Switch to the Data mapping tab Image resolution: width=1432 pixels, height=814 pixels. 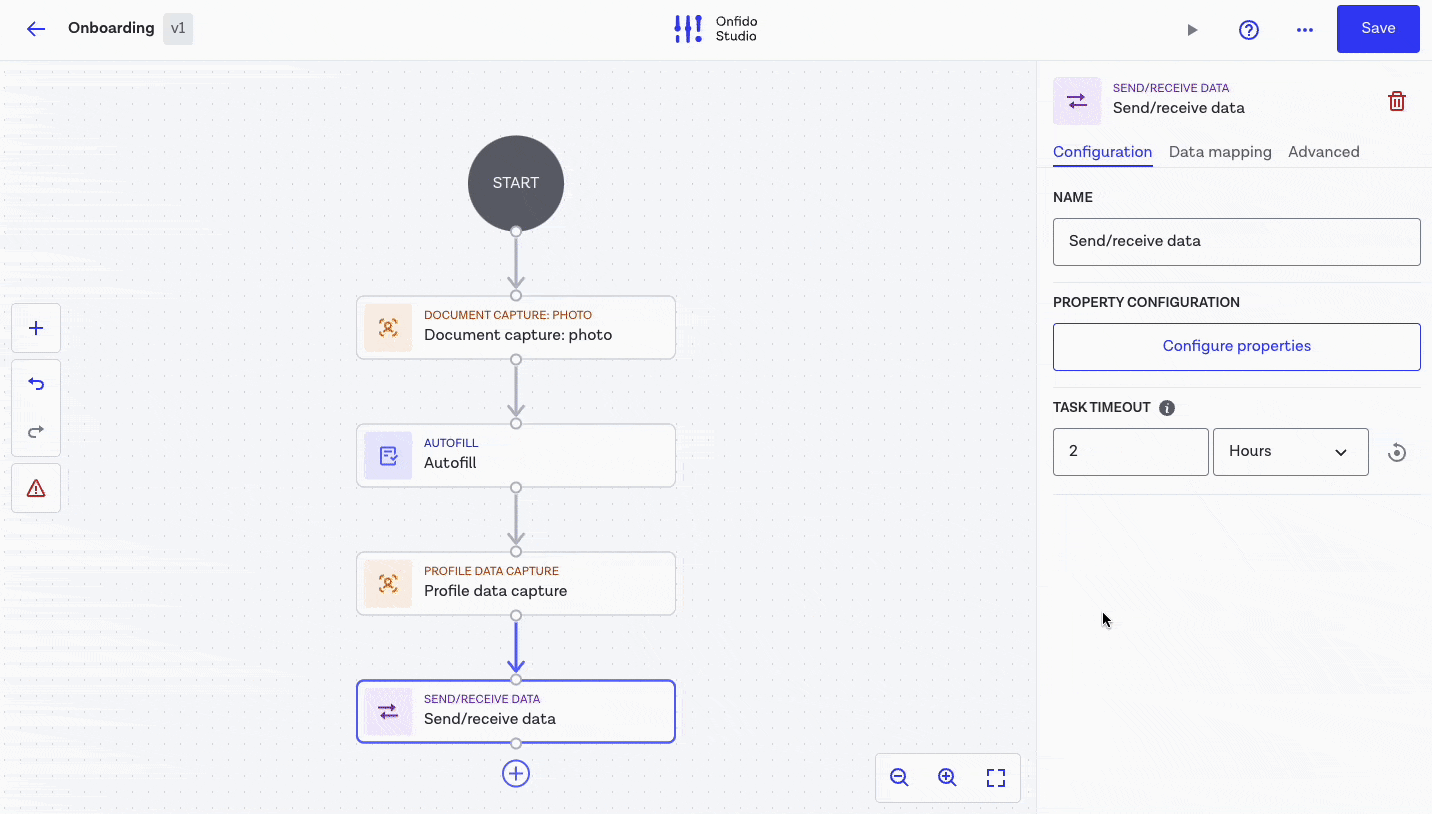[1219, 152]
